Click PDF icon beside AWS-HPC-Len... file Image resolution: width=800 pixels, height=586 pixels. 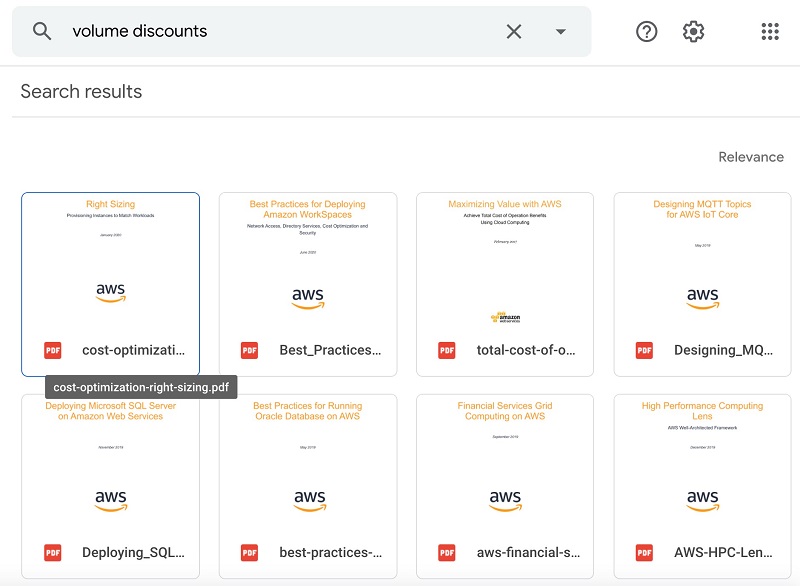point(644,553)
